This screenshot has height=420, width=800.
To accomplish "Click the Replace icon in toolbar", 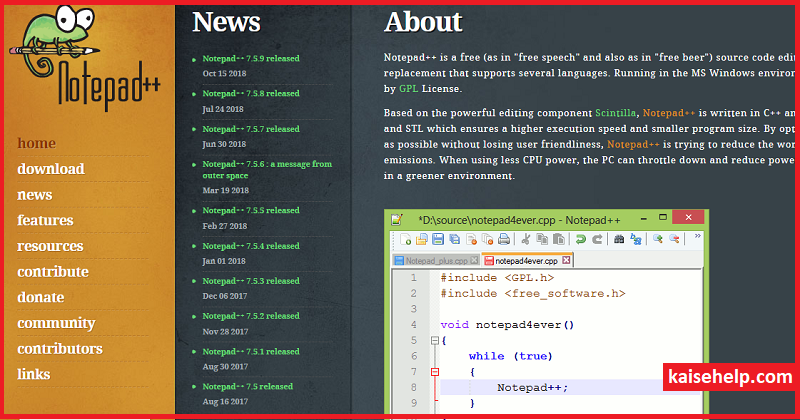I will 636,239.
